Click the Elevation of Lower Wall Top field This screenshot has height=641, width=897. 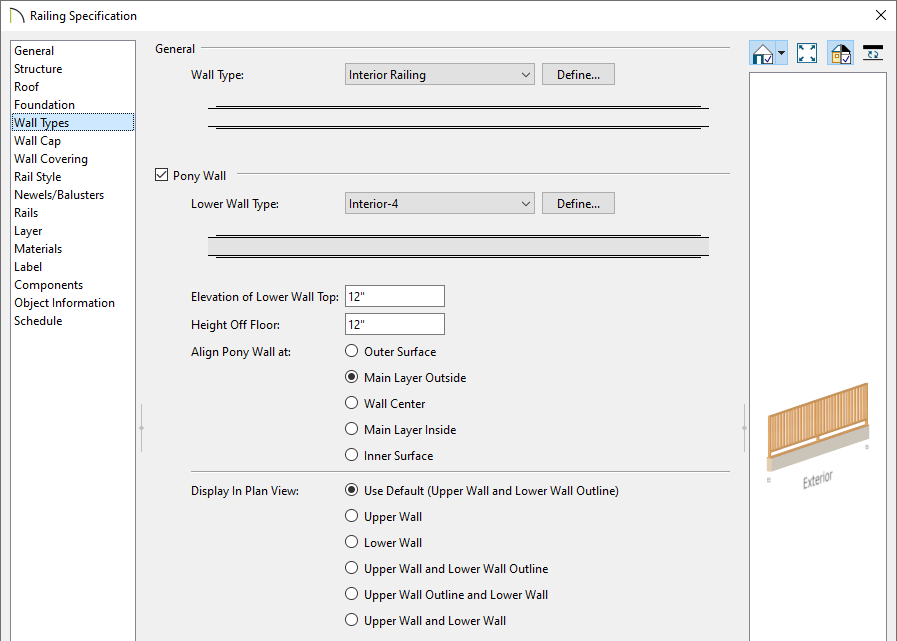point(395,296)
